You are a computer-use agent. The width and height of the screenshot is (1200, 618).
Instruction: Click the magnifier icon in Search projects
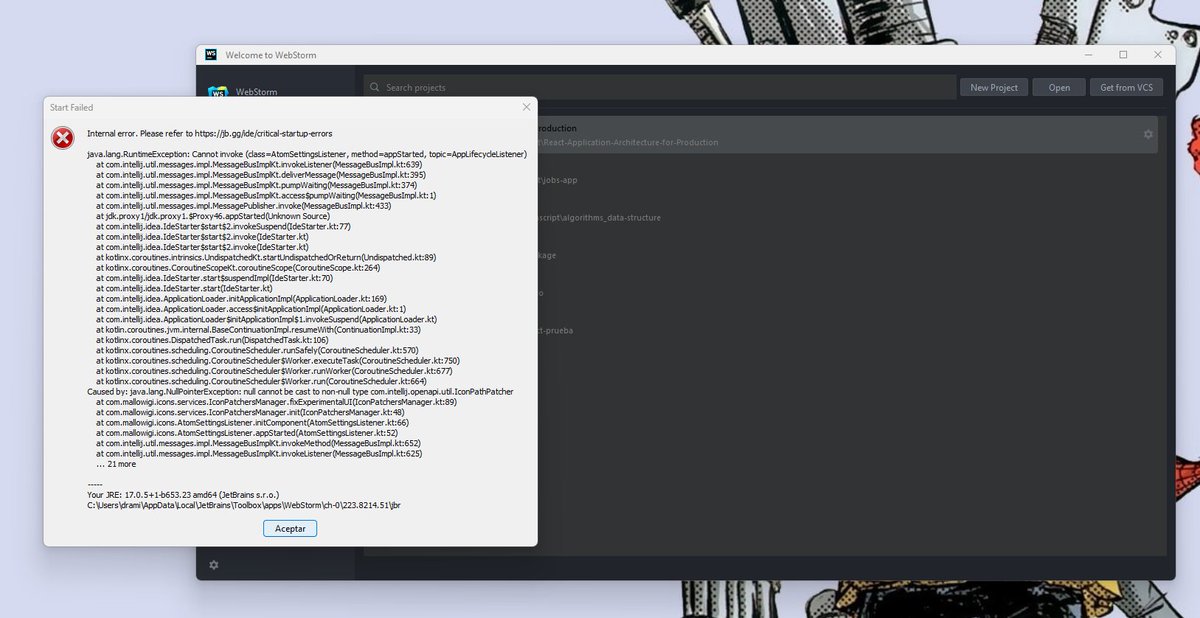point(375,88)
